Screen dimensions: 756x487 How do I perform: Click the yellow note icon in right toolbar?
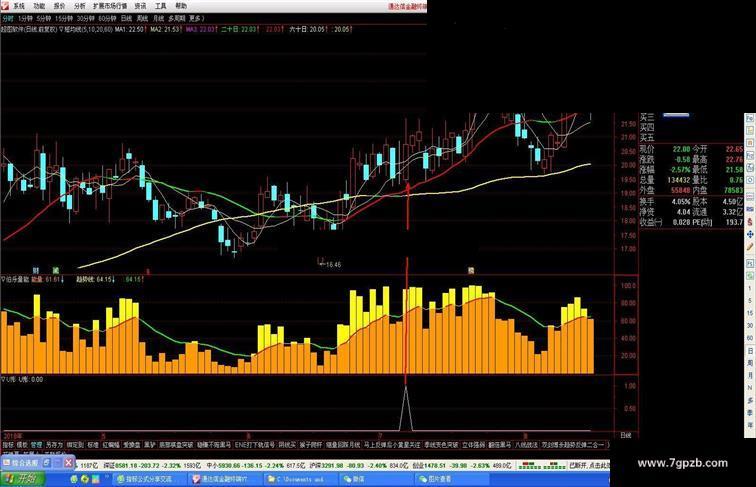pos(750,131)
